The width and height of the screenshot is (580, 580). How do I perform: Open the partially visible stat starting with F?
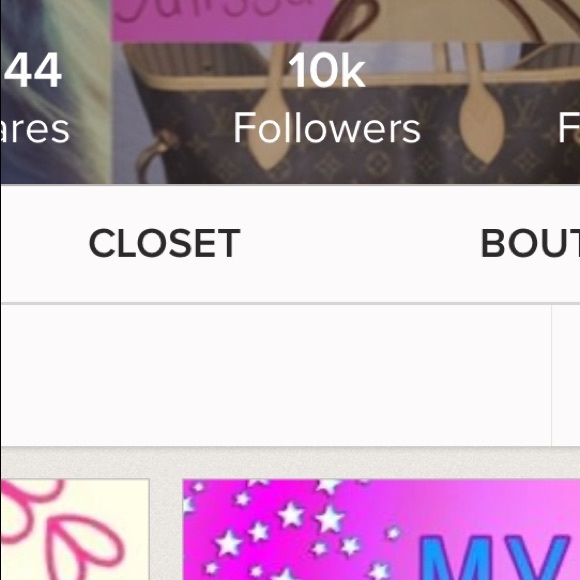tap(569, 128)
